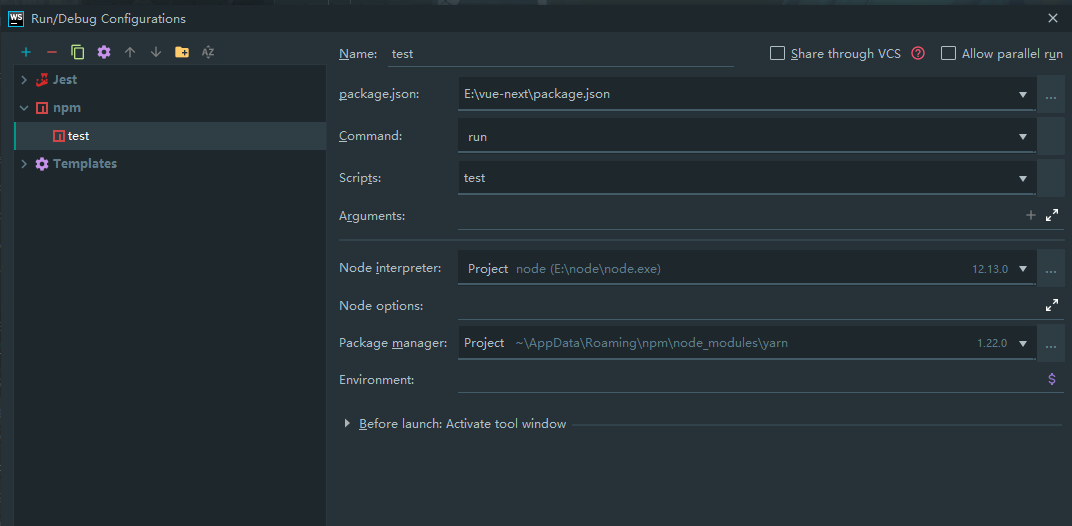Expand Before launch section
This screenshot has height=526, width=1072.
[x=347, y=424]
